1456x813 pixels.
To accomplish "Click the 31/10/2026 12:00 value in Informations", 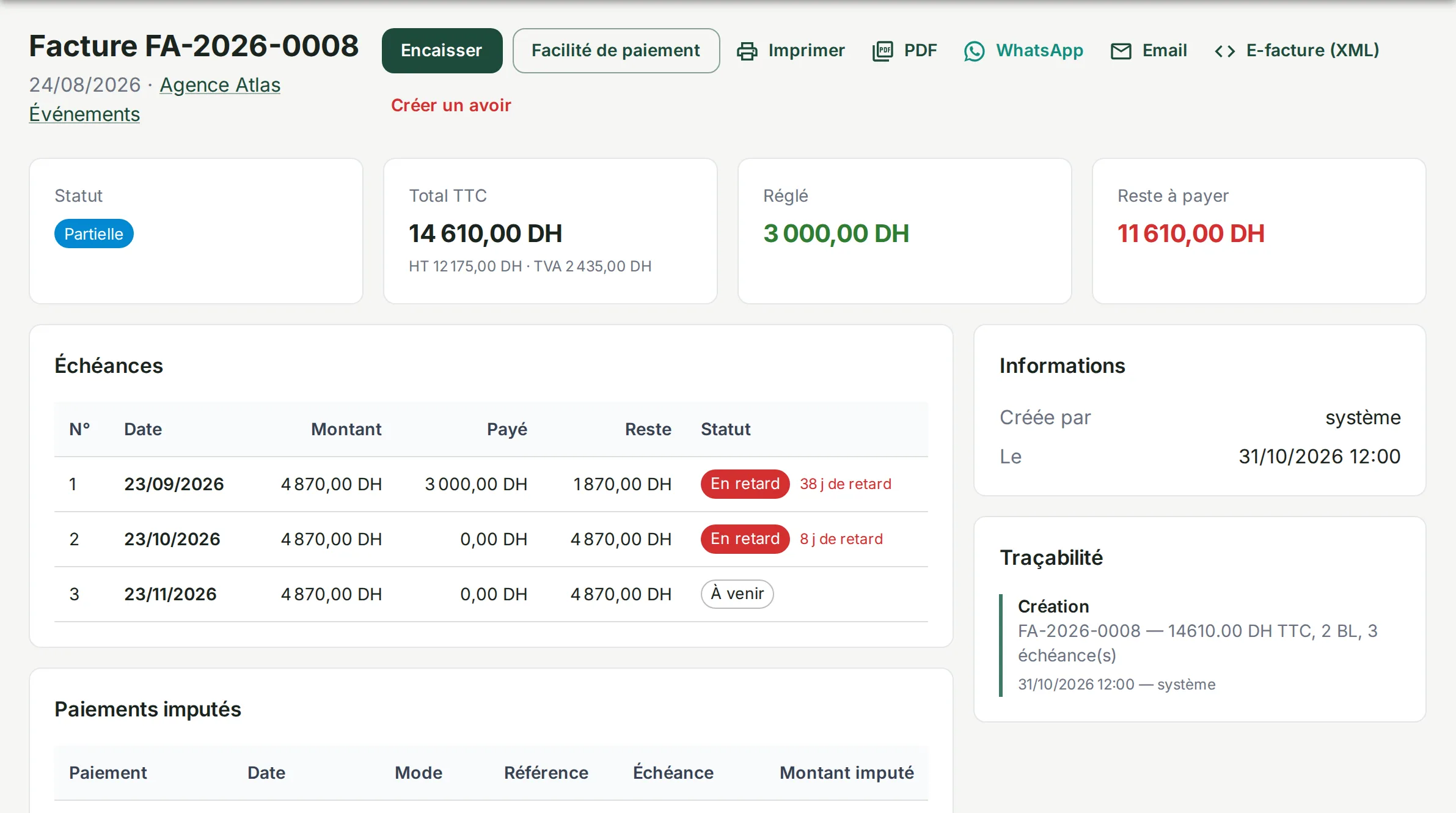I will click(x=1320, y=457).
